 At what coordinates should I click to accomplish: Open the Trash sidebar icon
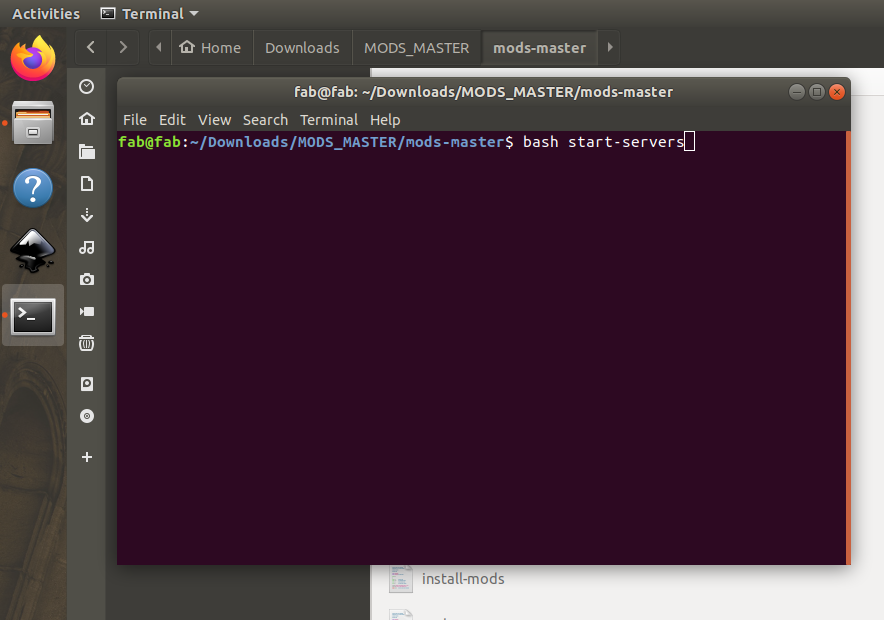87,343
